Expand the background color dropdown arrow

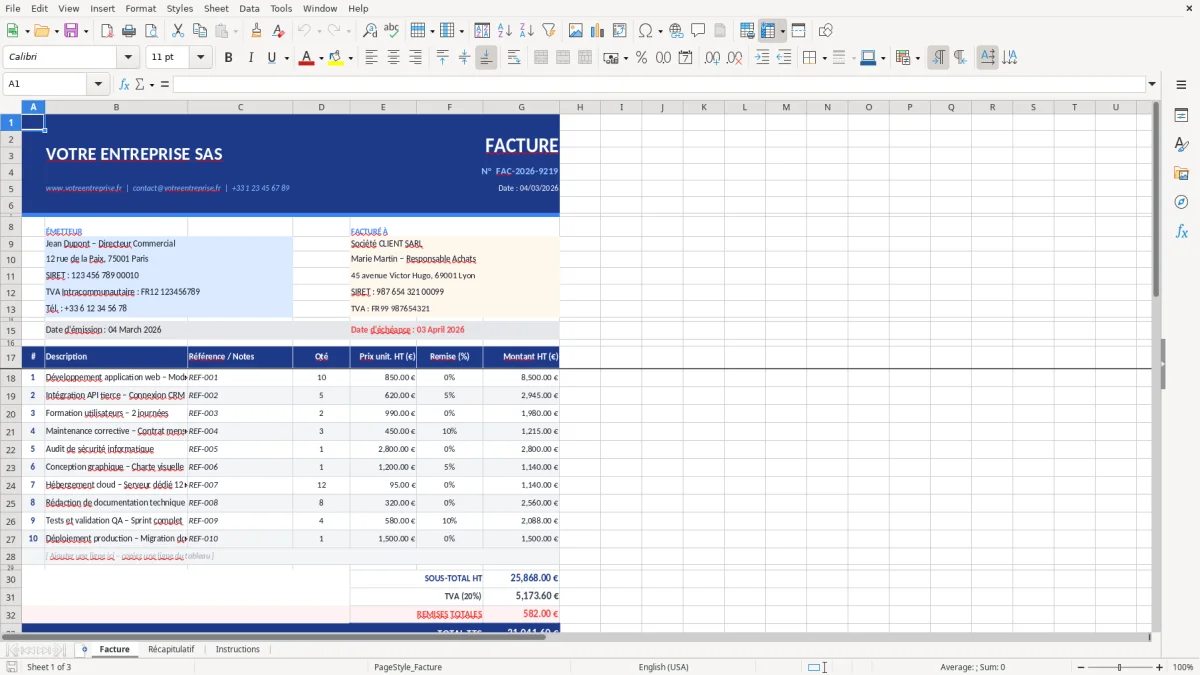[350, 58]
